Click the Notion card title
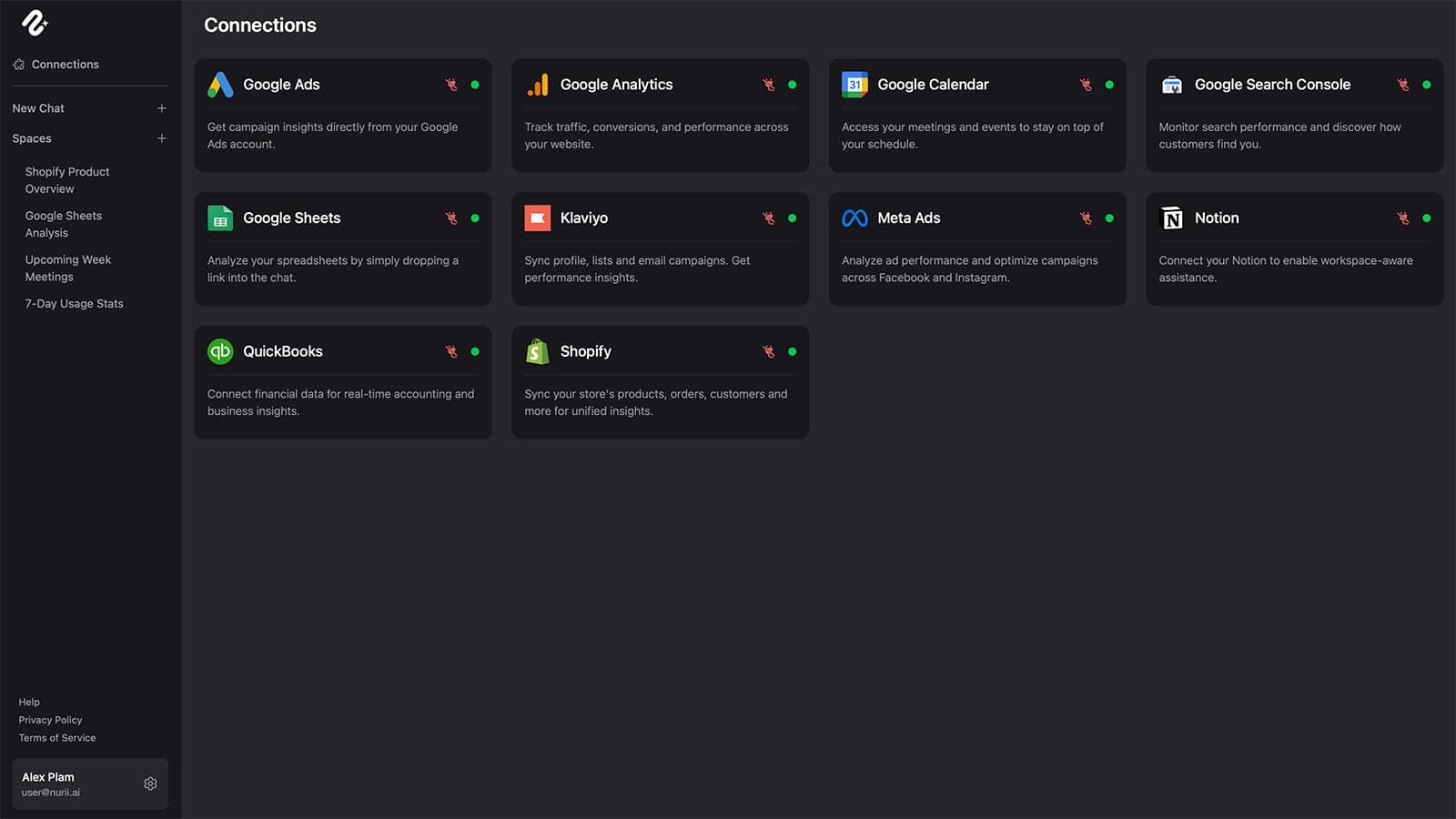The height and width of the screenshot is (819, 1456). (x=1217, y=218)
